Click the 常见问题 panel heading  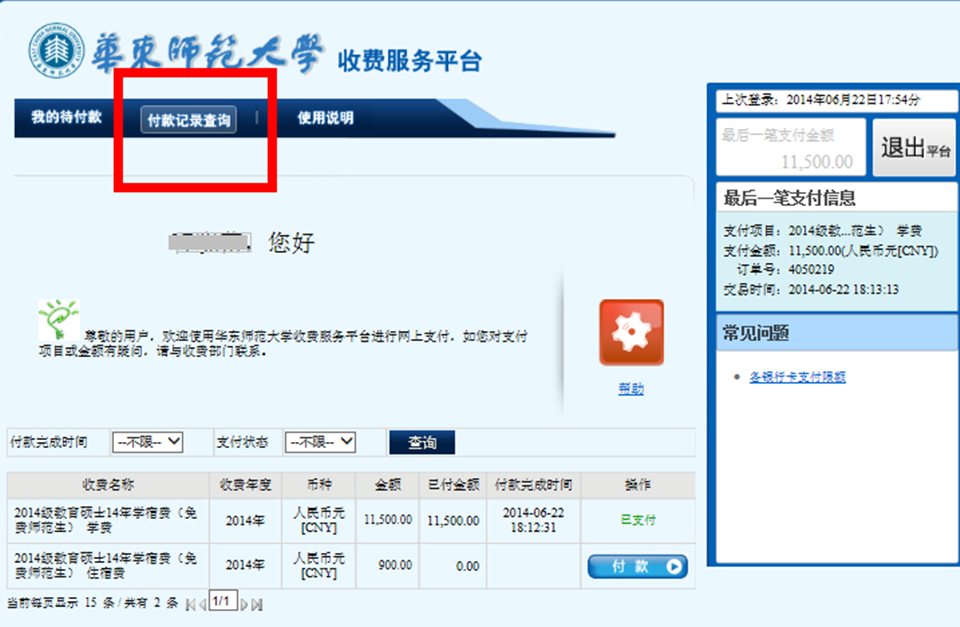coord(756,333)
